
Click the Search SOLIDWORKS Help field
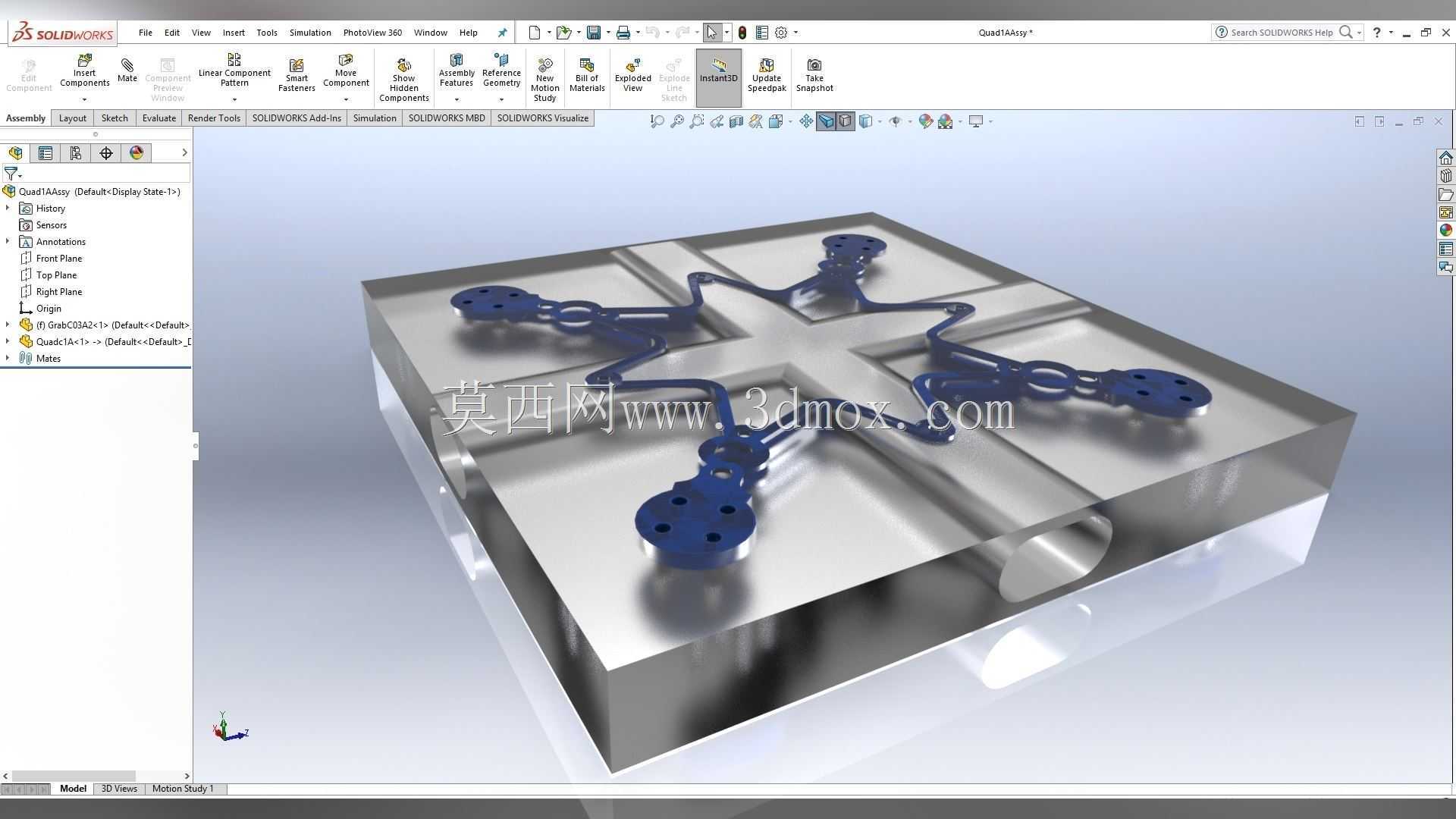[1282, 33]
